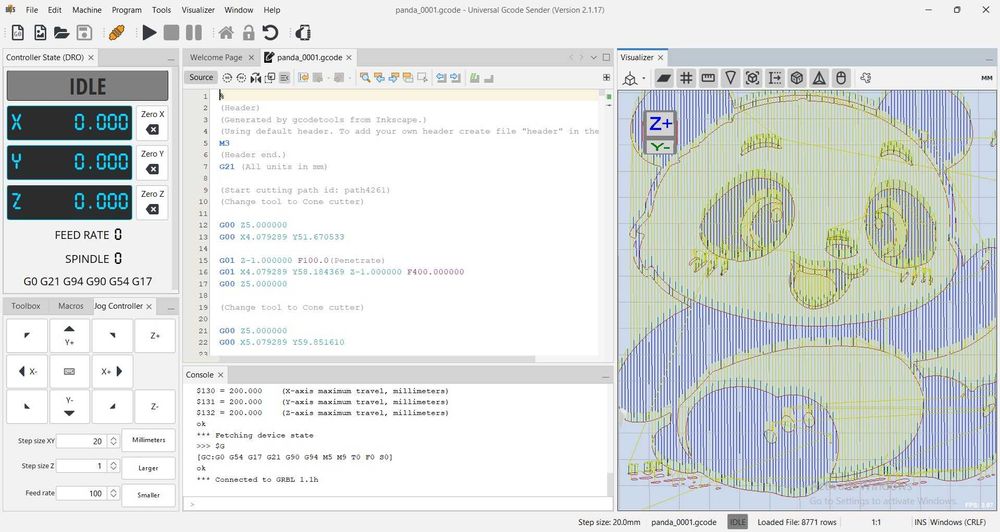Click the Zero X button
The width and height of the screenshot is (1000, 532).
[x=152, y=122]
